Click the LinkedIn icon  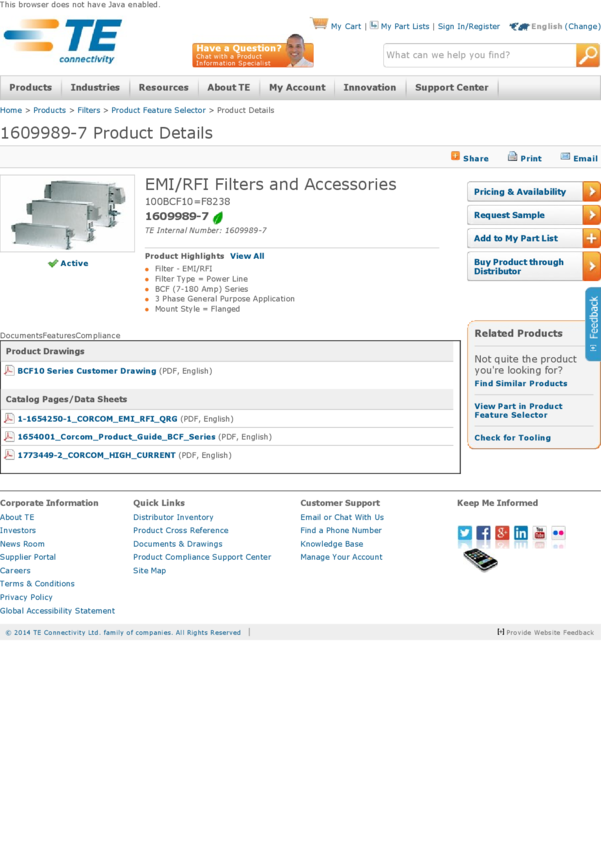coord(521,533)
